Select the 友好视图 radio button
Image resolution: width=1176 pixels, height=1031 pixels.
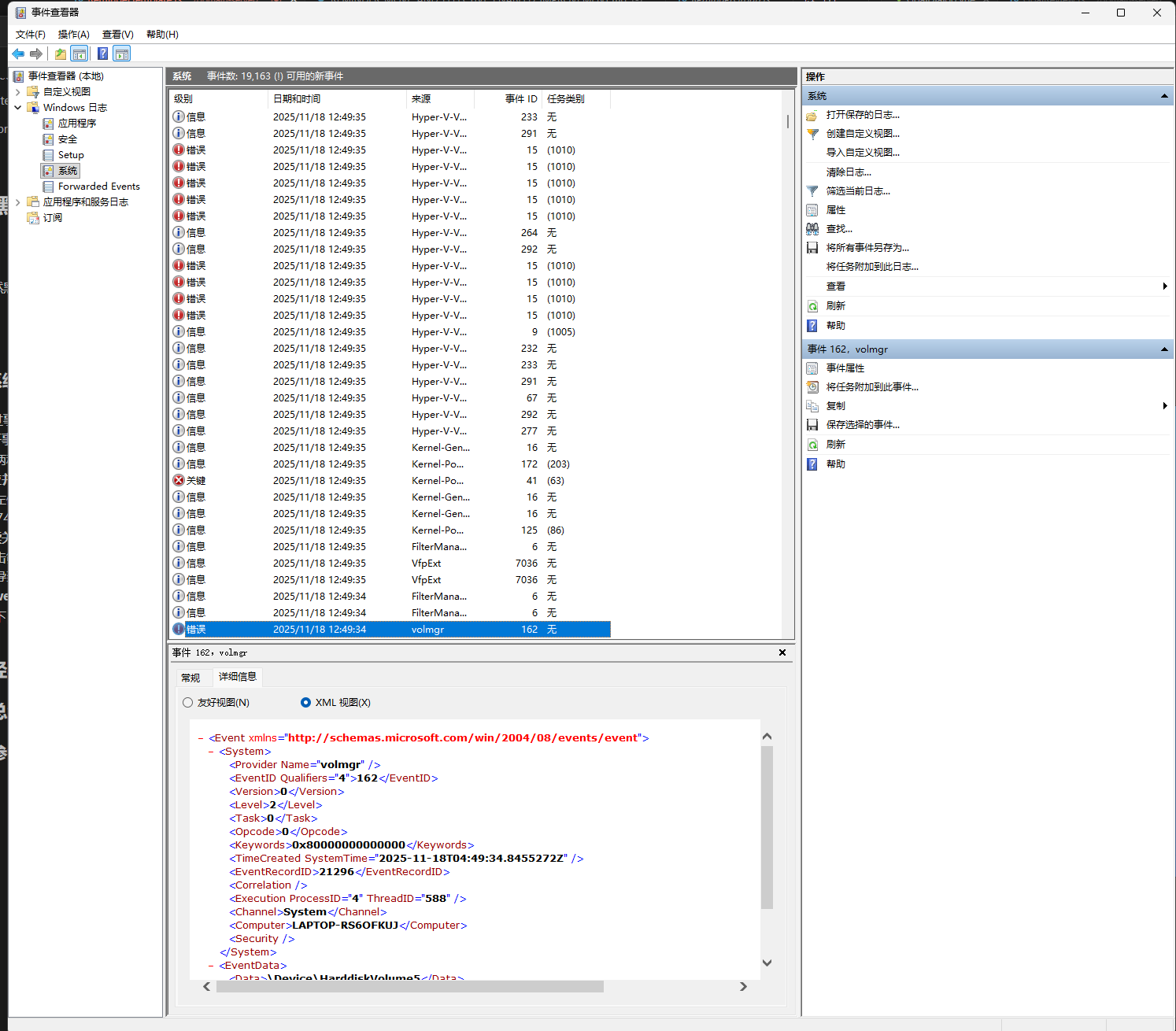click(x=187, y=703)
